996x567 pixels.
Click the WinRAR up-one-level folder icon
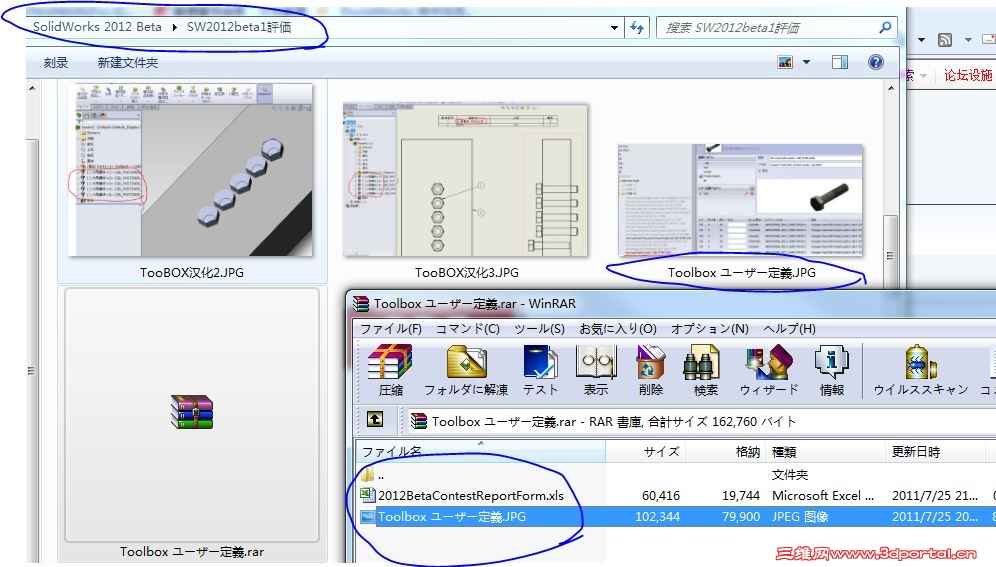pyautogui.click(x=375, y=419)
